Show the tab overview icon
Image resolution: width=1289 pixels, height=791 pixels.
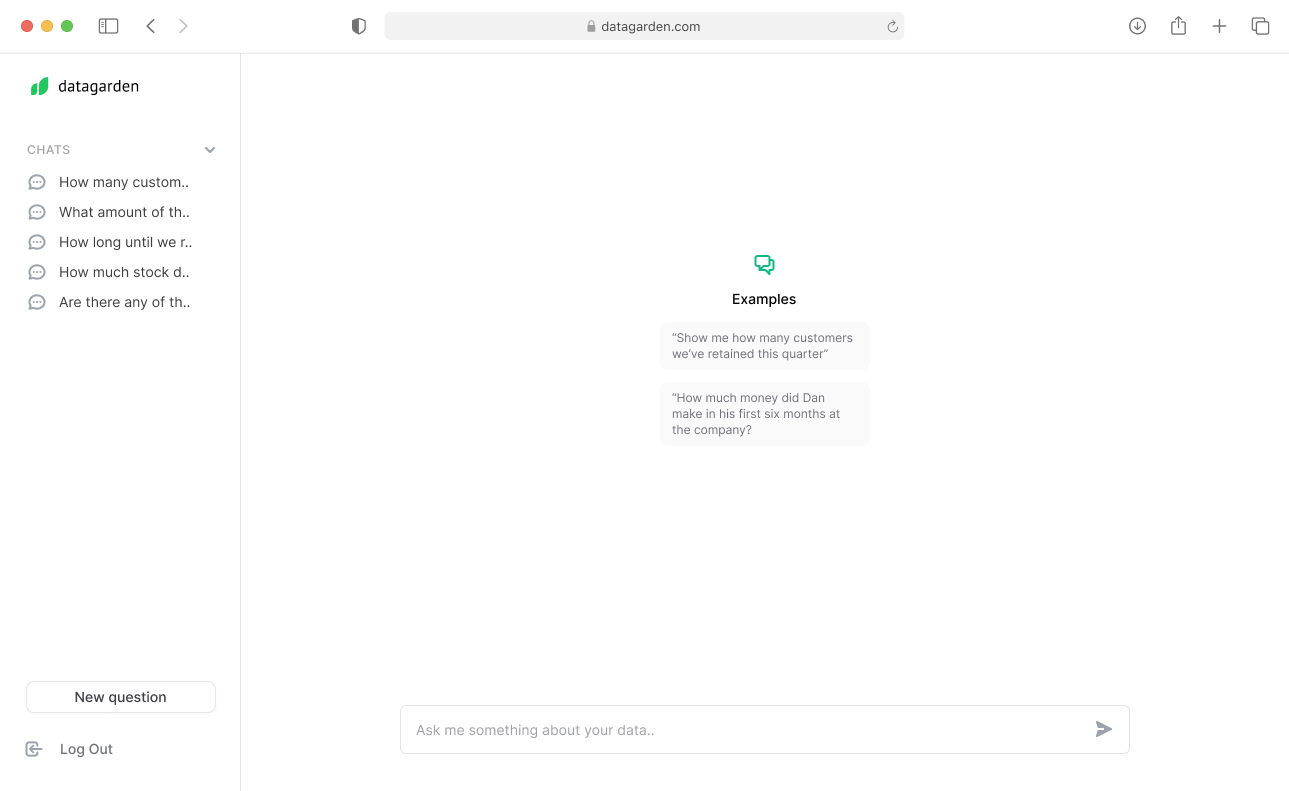coord(1261,27)
